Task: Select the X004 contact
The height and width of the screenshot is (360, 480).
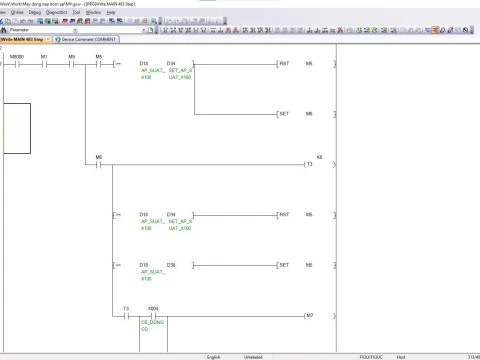Action: pos(153,316)
